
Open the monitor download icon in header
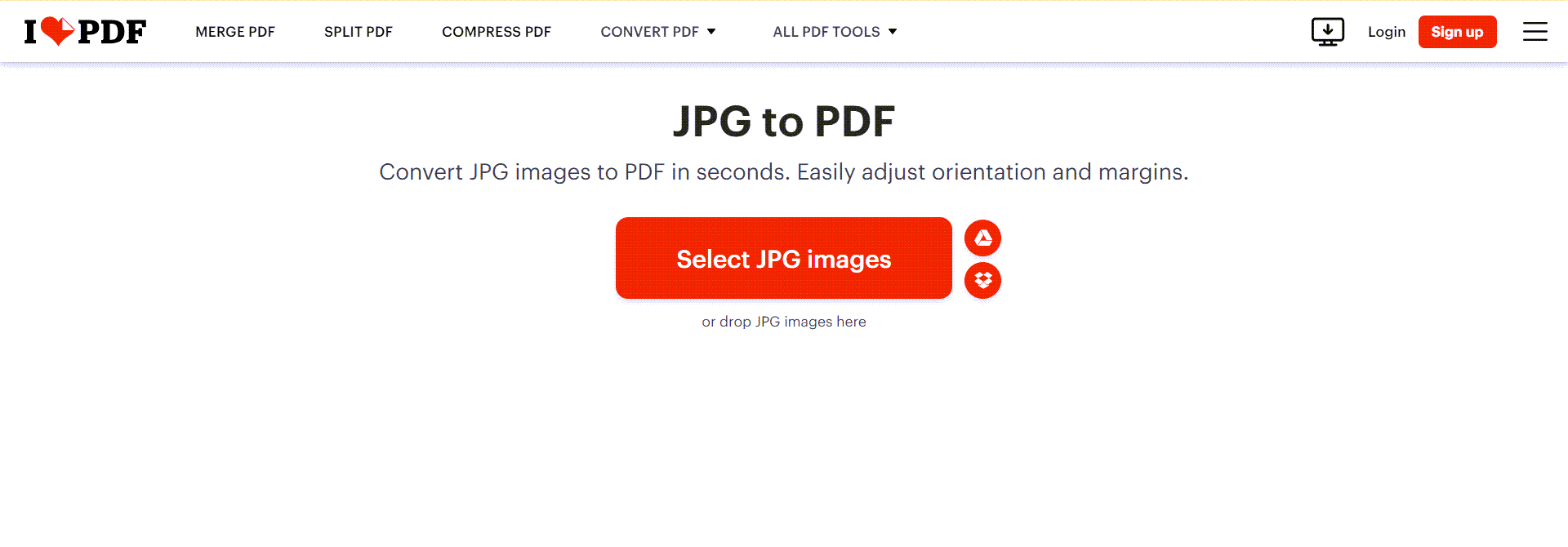1328,31
